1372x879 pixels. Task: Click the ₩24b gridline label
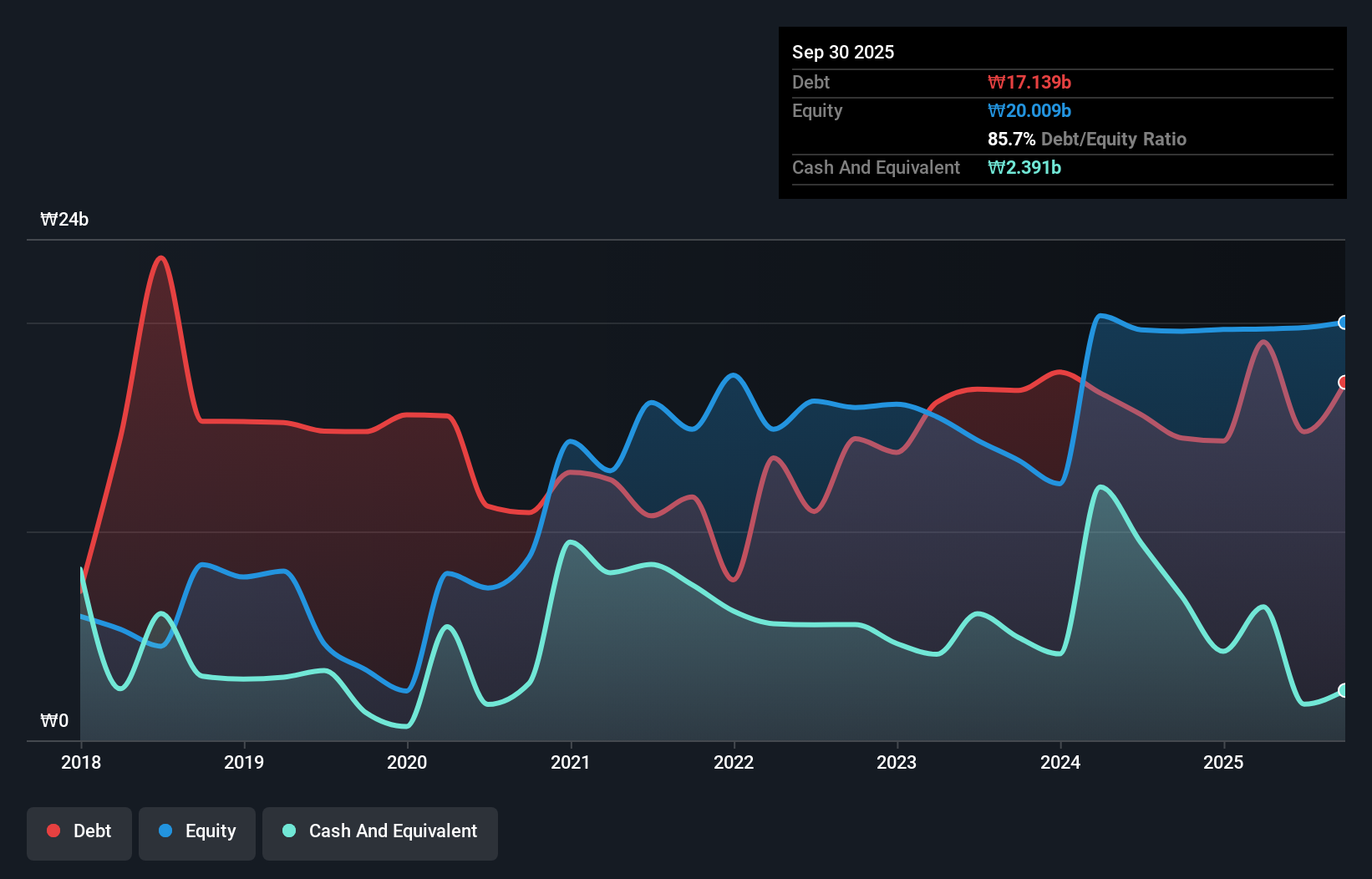point(64,220)
